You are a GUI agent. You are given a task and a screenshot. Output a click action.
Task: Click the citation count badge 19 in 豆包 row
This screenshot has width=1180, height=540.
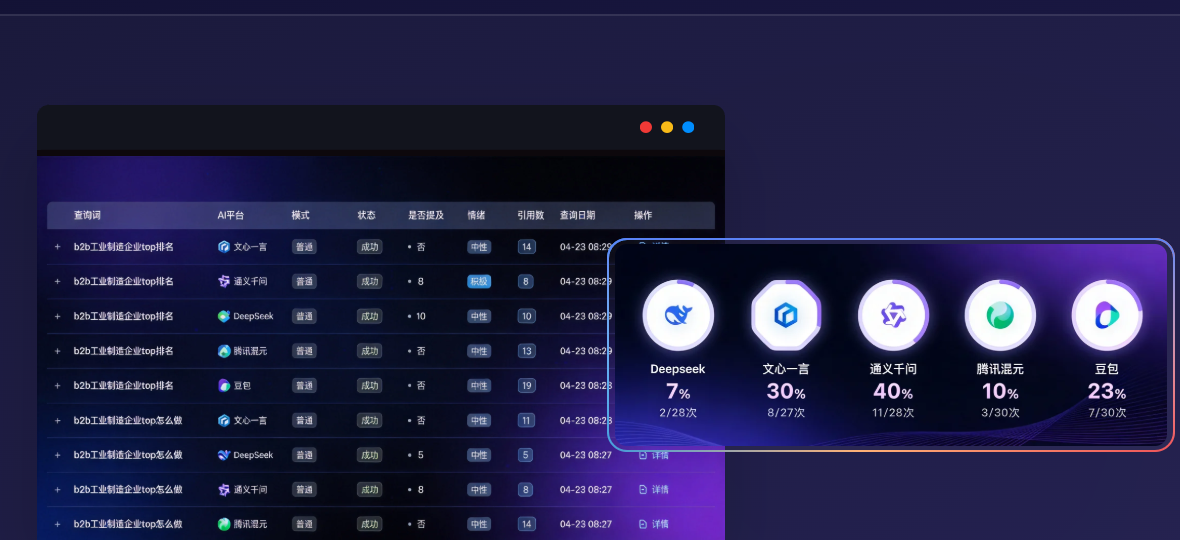(527, 385)
